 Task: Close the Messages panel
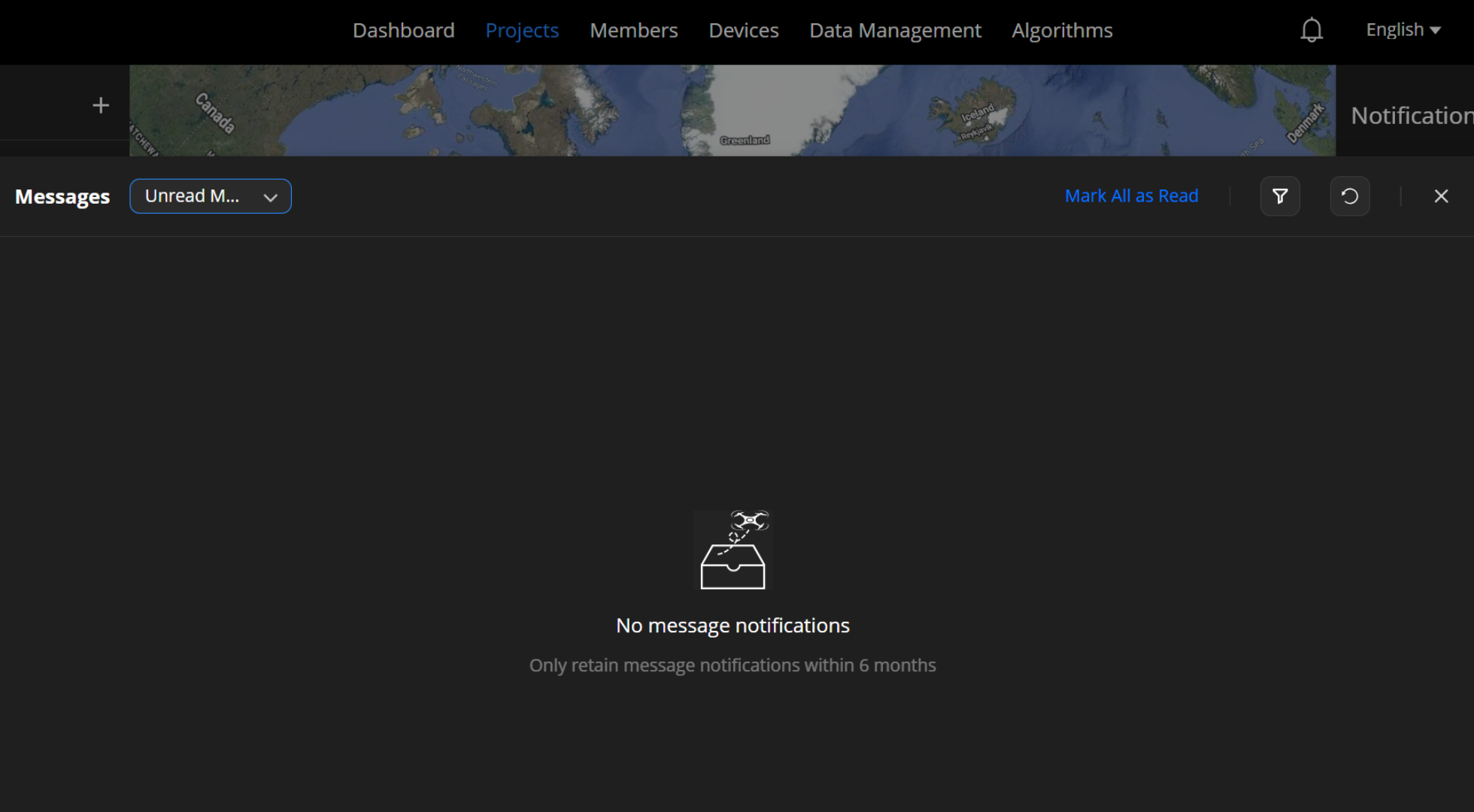[x=1441, y=196]
